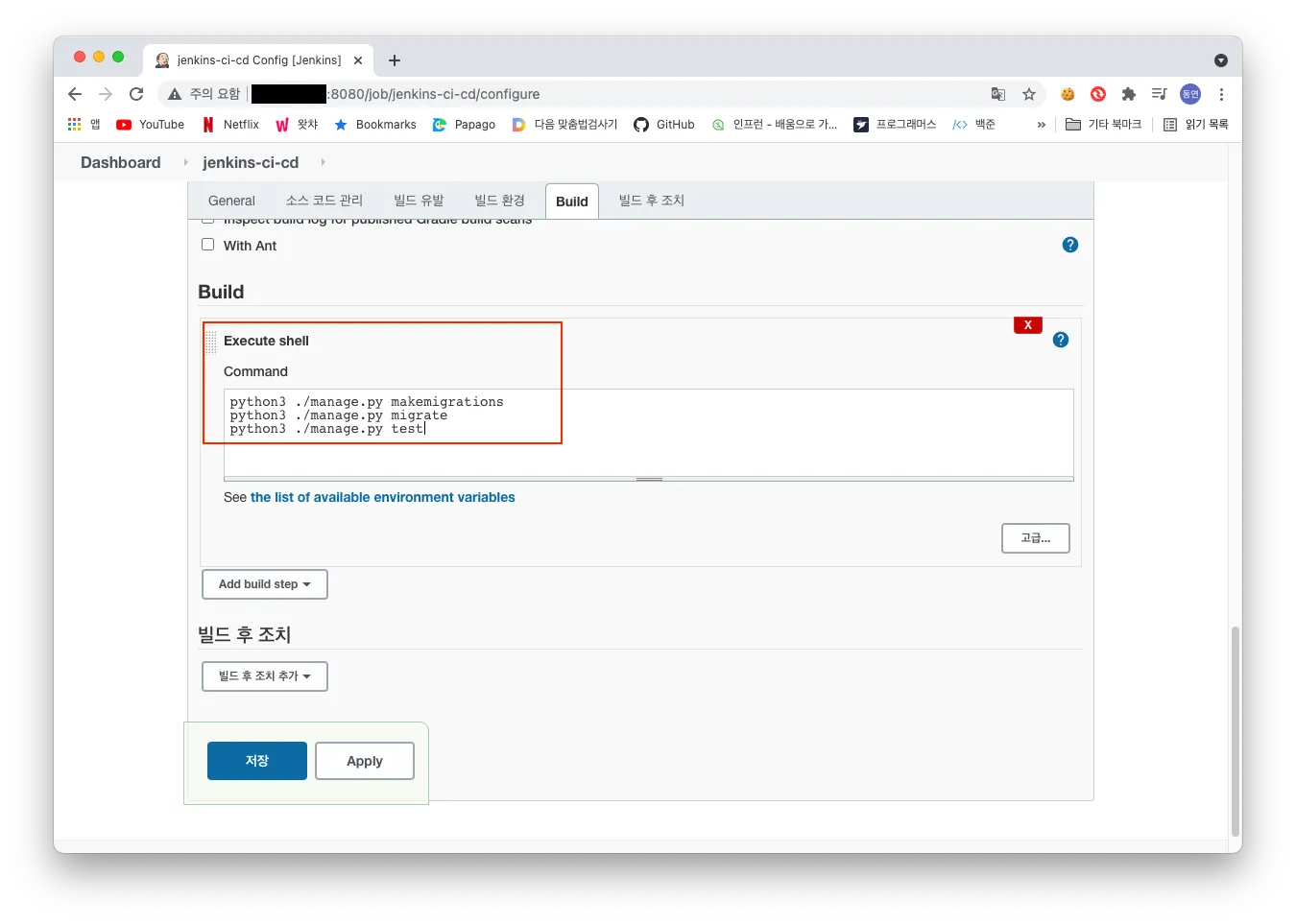The width and height of the screenshot is (1296, 924).
Task: Reload the Jenkins configure page
Action: (x=136, y=94)
